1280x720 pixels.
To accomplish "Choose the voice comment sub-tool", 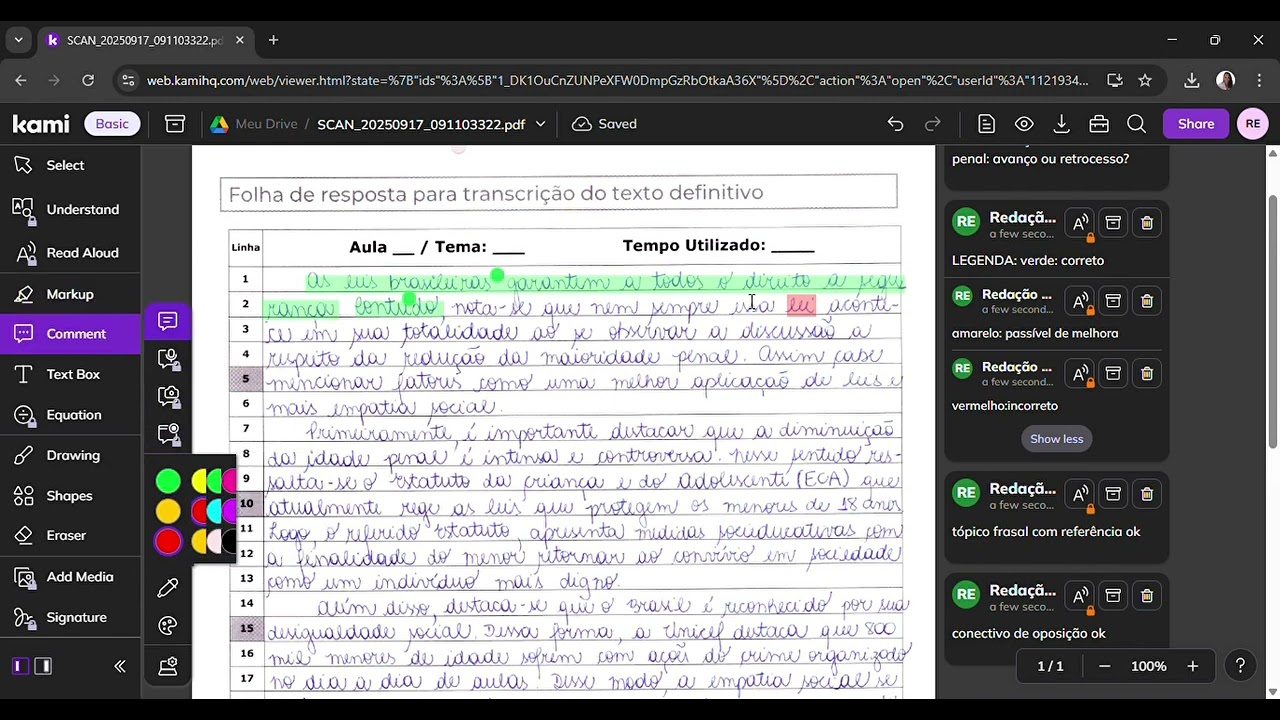I will 168,359.
